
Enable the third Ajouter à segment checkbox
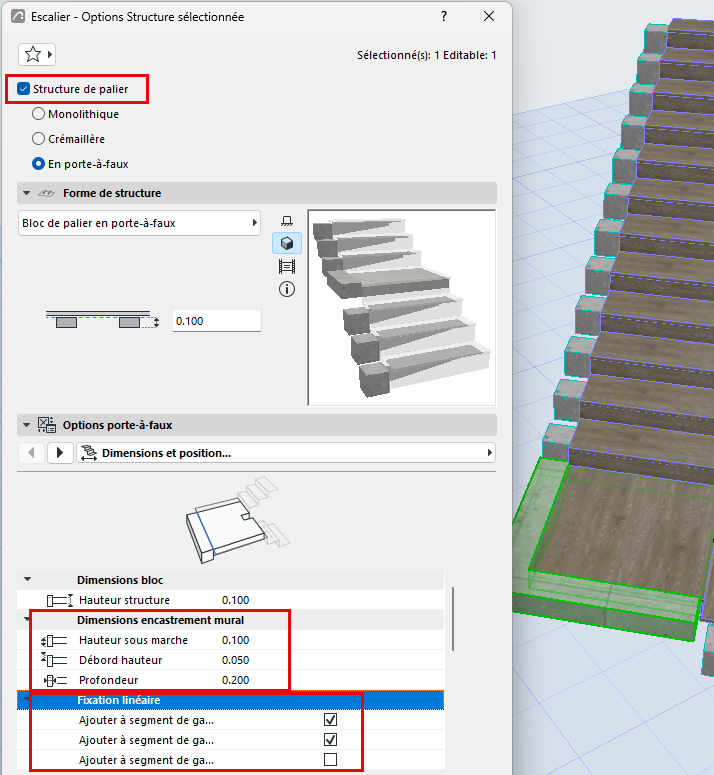tap(331, 759)
